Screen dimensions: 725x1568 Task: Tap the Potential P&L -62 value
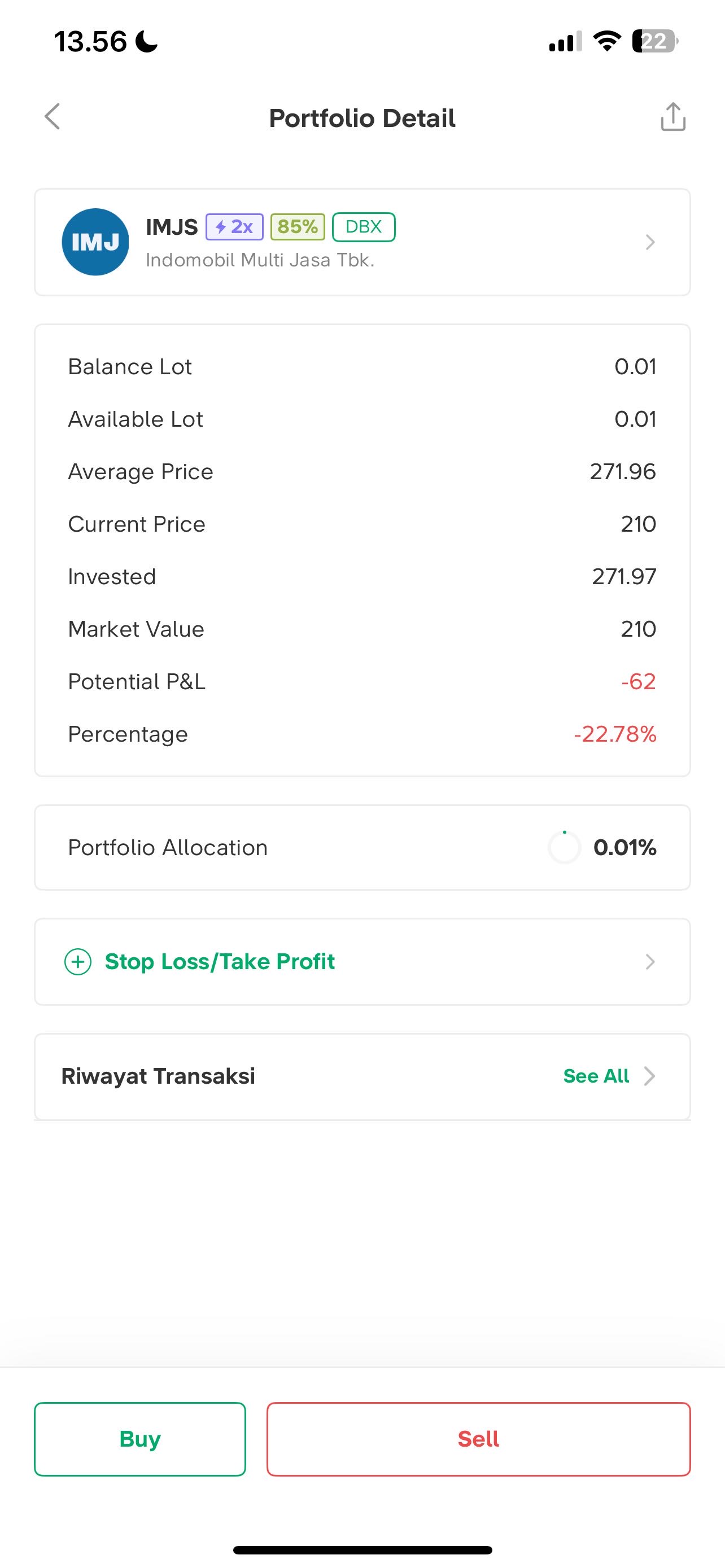pyautogui.click(x=638, y=682)
